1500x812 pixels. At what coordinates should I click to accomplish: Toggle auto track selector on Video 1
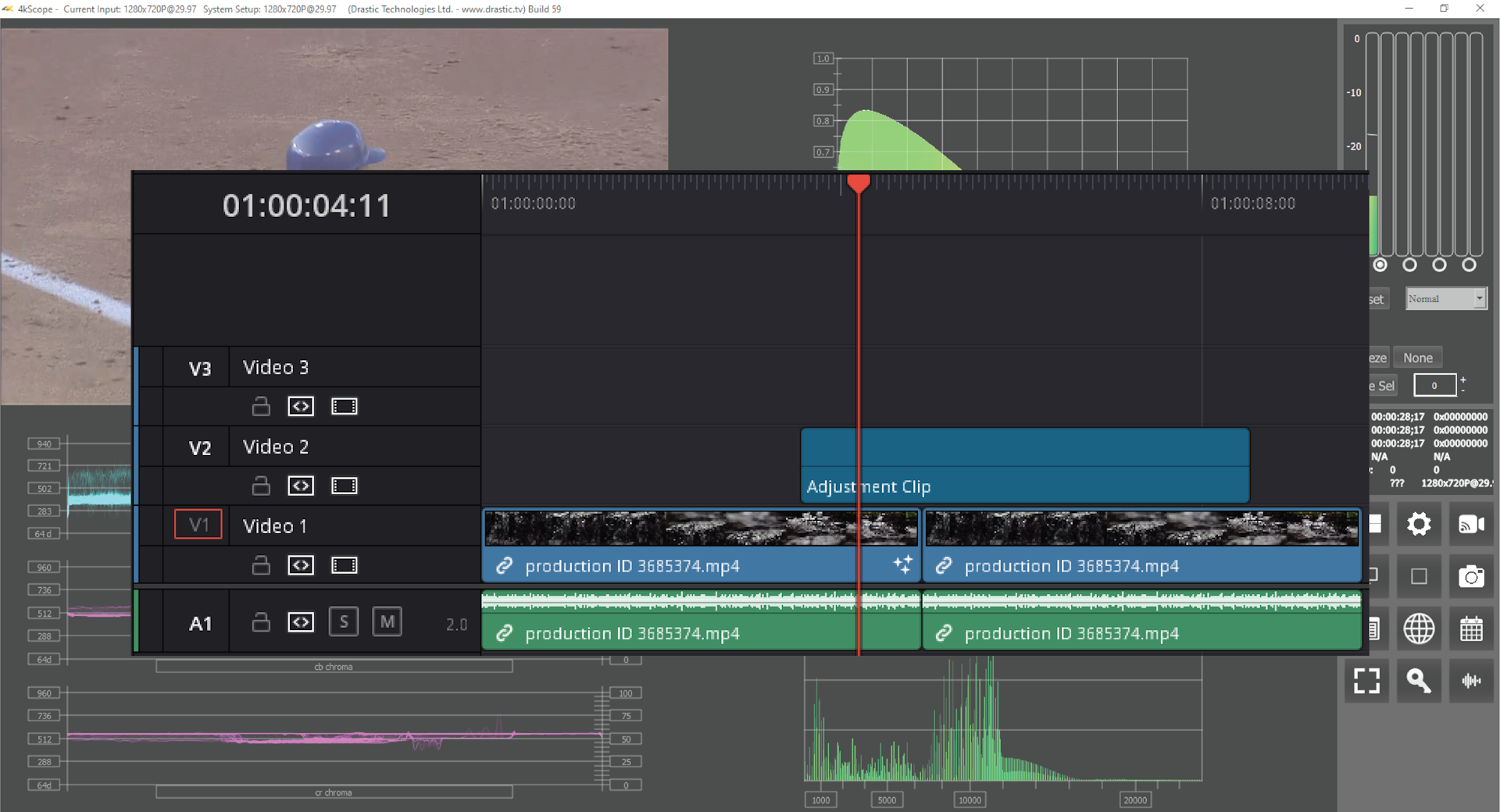click(301, 565)
